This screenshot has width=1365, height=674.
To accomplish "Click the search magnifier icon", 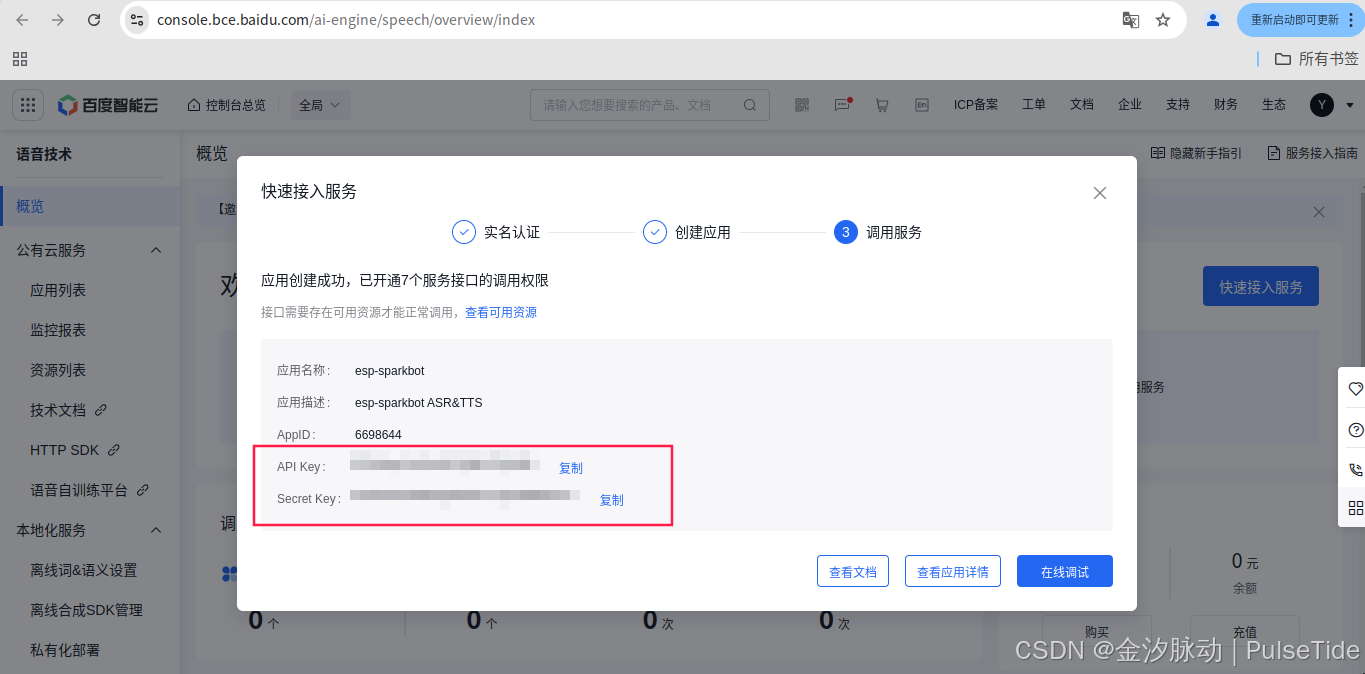I will (x=750, y=105).
